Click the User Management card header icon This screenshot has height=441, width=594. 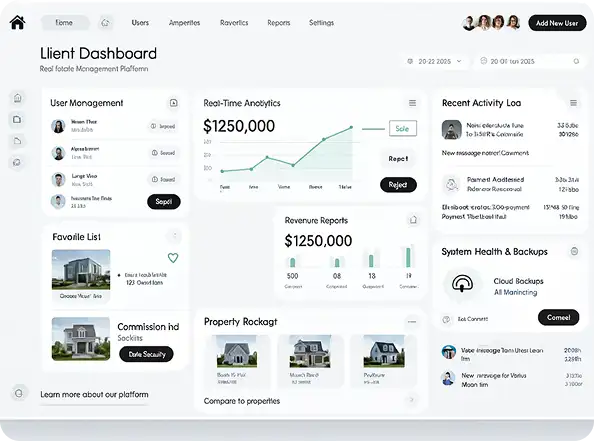(x=174, y=103)
